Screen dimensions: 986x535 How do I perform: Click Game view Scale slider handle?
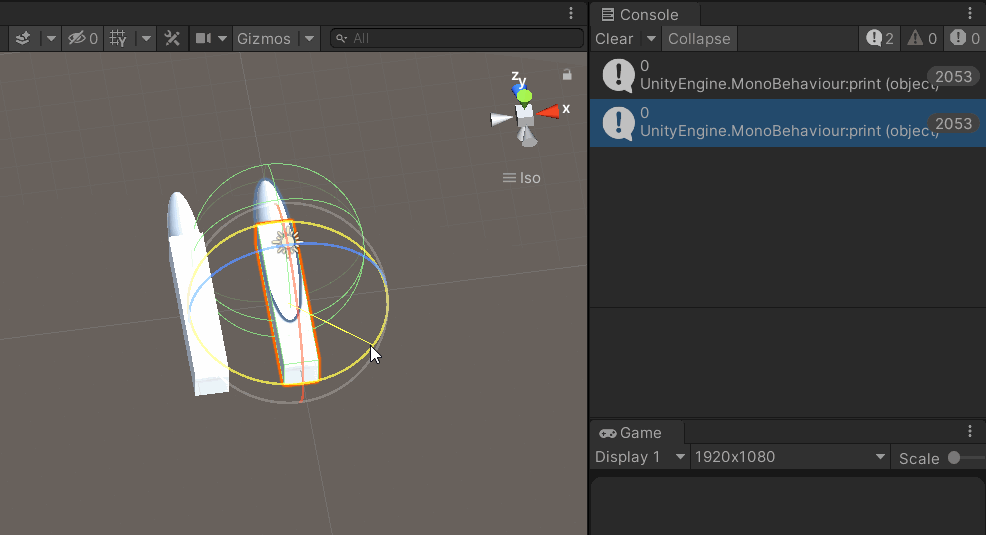954,458
